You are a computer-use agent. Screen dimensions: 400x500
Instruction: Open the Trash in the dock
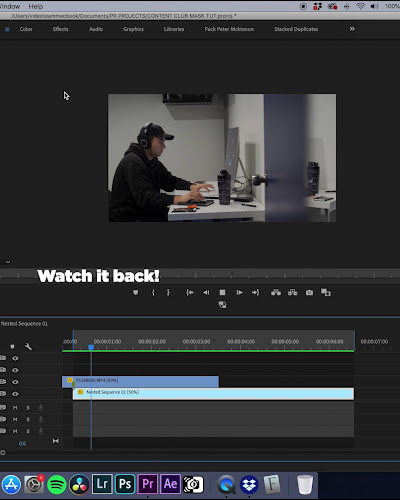[x=305, y=485]
